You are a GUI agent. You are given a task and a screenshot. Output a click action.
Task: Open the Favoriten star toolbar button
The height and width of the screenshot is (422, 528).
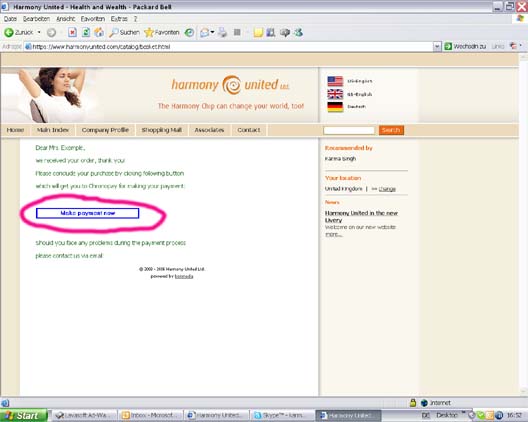coord(162,32)
